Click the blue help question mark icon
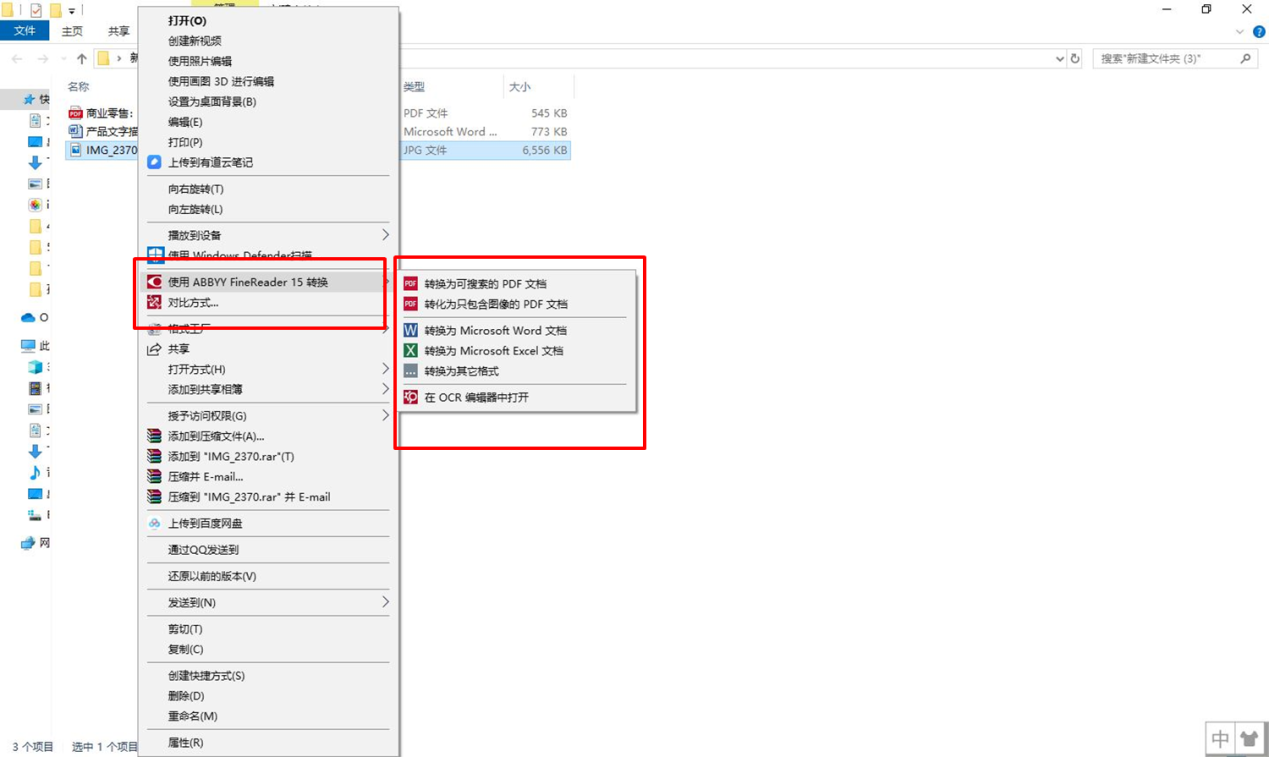This screenshot has height=757, width=1269. click(x=1259, y=32)
